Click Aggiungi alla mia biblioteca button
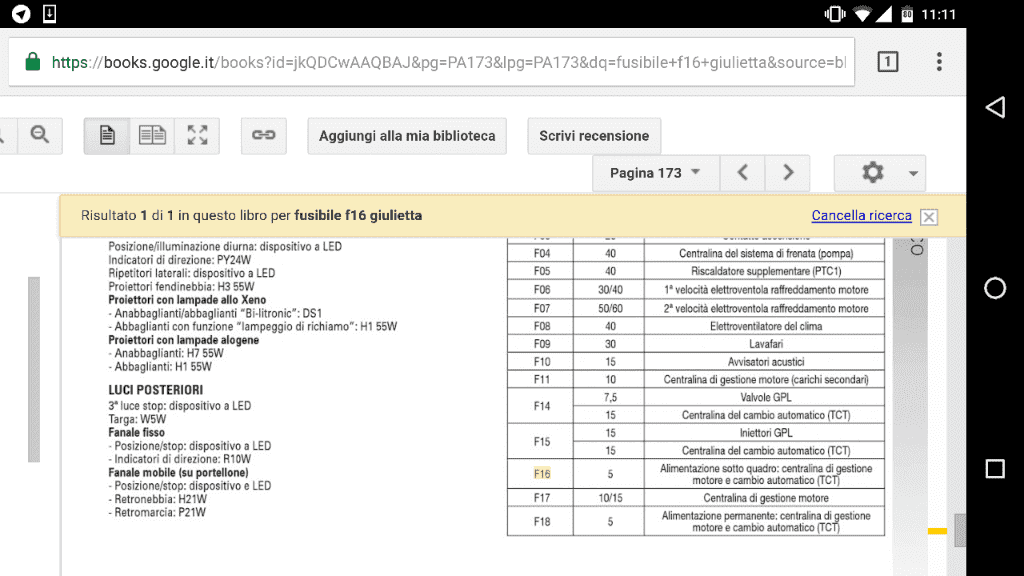 (407, 136)
